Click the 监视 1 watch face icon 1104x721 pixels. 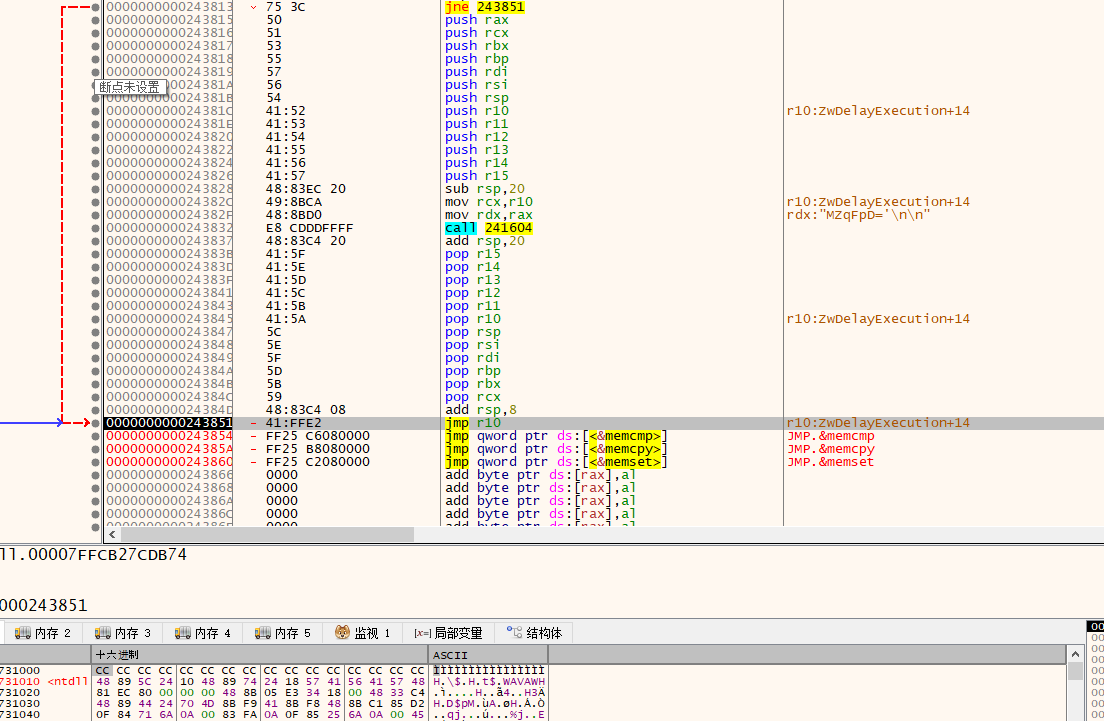(x=342, y=633)
